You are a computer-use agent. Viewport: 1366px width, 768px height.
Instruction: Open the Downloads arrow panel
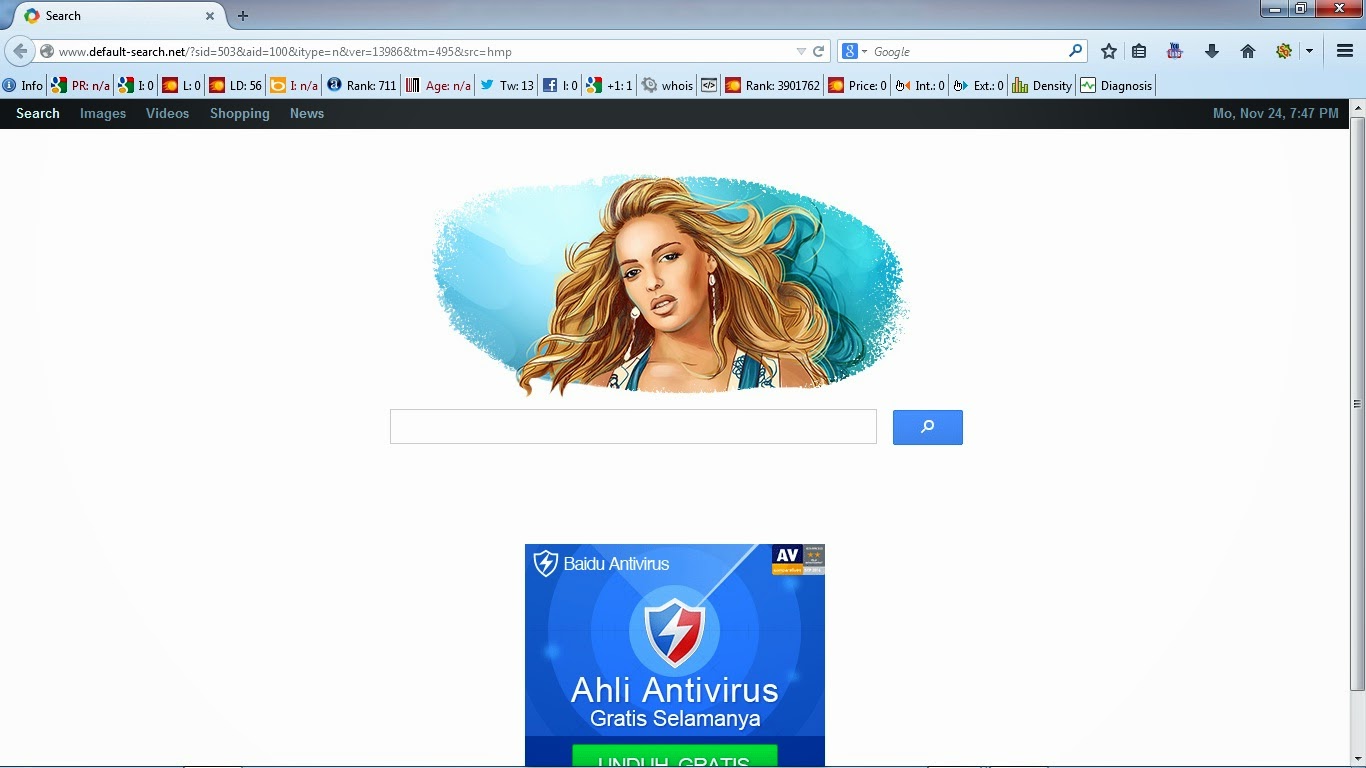pyautogui.click(x=1212, y=52)
